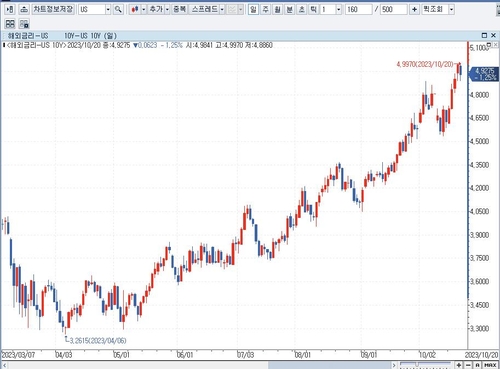Click the 4.5000 price axis label
Viewport: 500px width, 369px height.
(479, 141)
